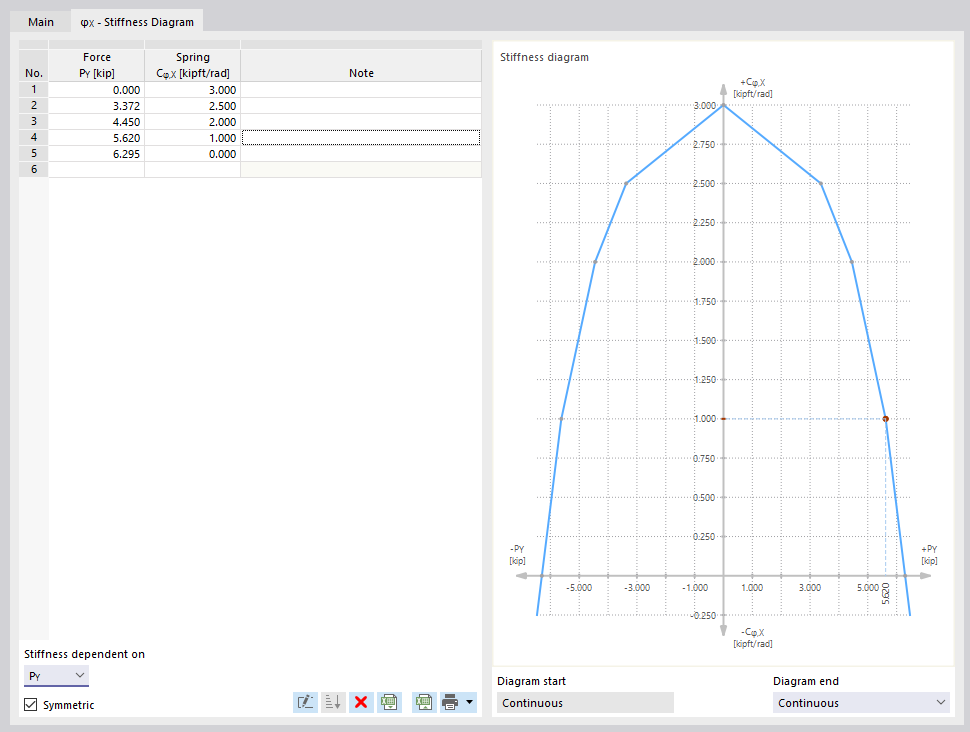
Task: Click the Excel icon with down arrow
Action: [x=389, y=702]
